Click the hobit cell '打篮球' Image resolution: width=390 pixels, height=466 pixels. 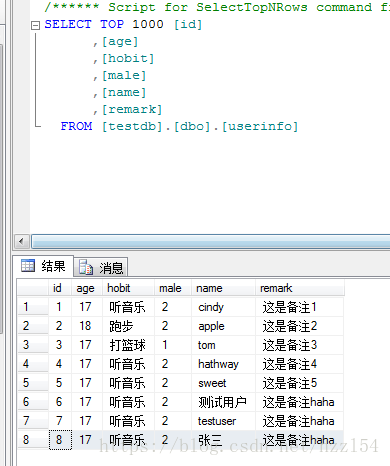[128, 345]
